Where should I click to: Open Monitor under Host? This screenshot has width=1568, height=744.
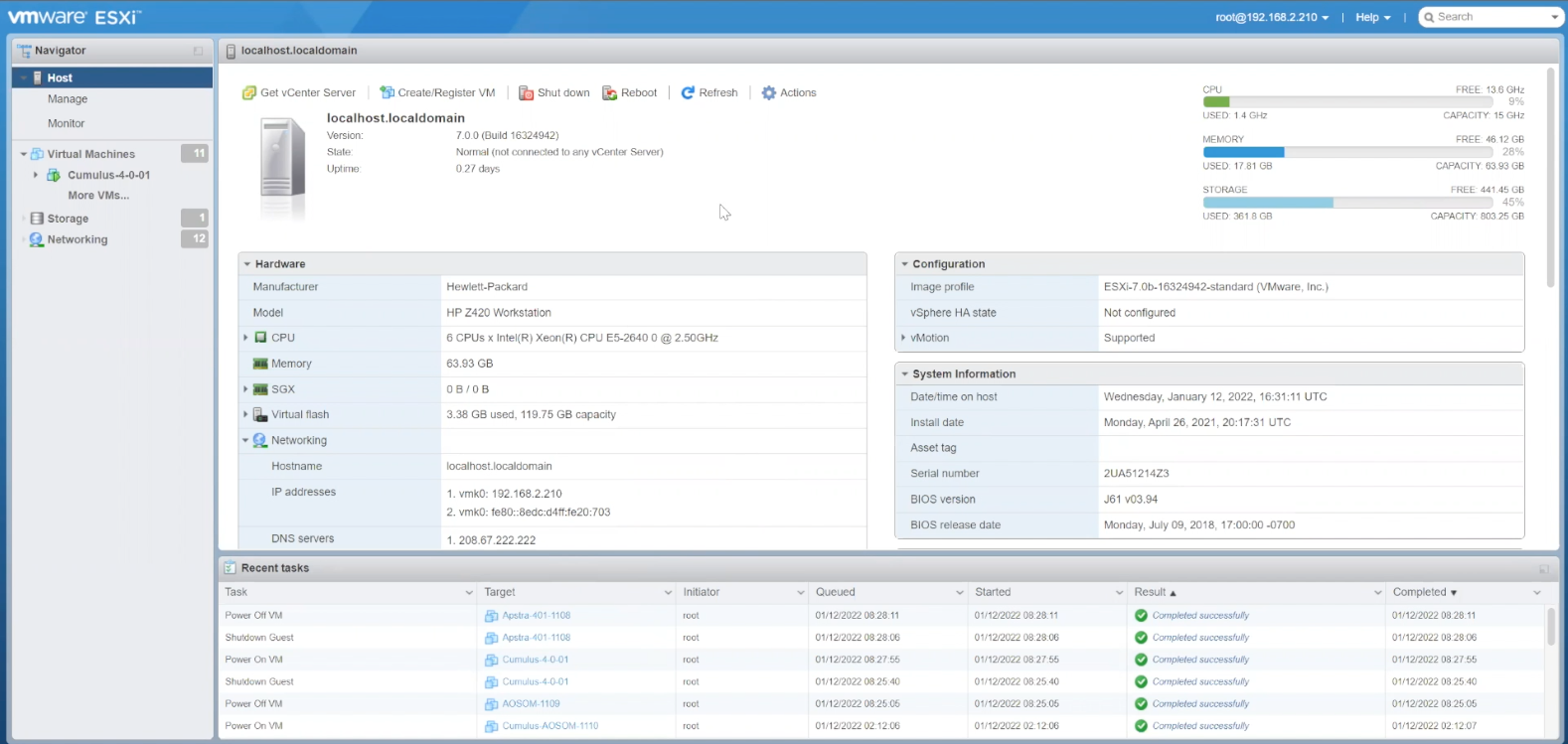click(x=67, y=124)
